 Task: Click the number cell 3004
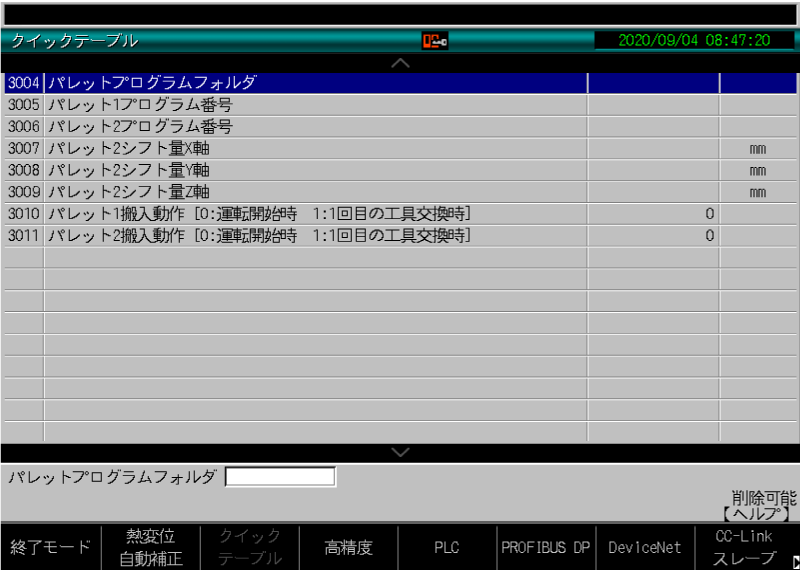[x=24, y=83]
